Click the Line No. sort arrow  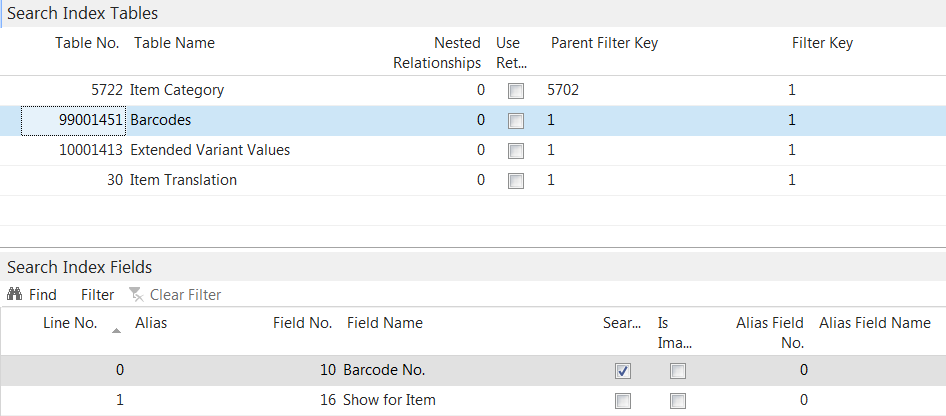[117, 329]
